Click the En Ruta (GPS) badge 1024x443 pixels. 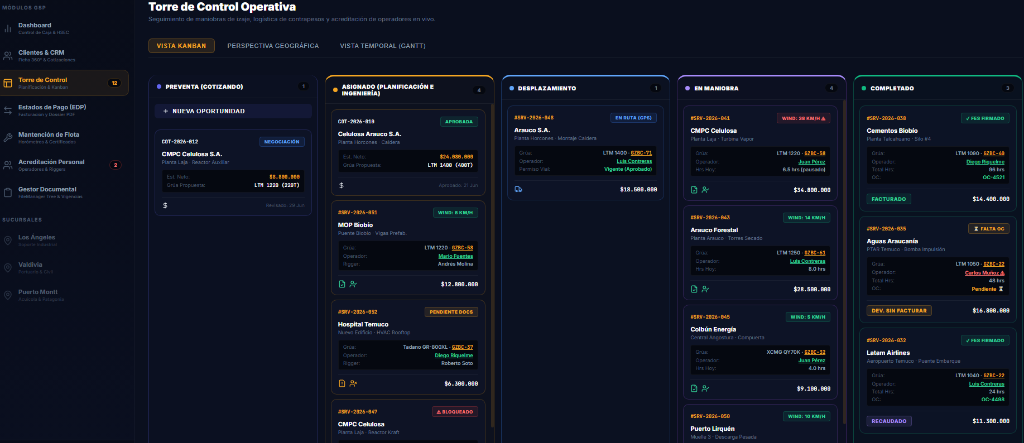click(633, 118)
